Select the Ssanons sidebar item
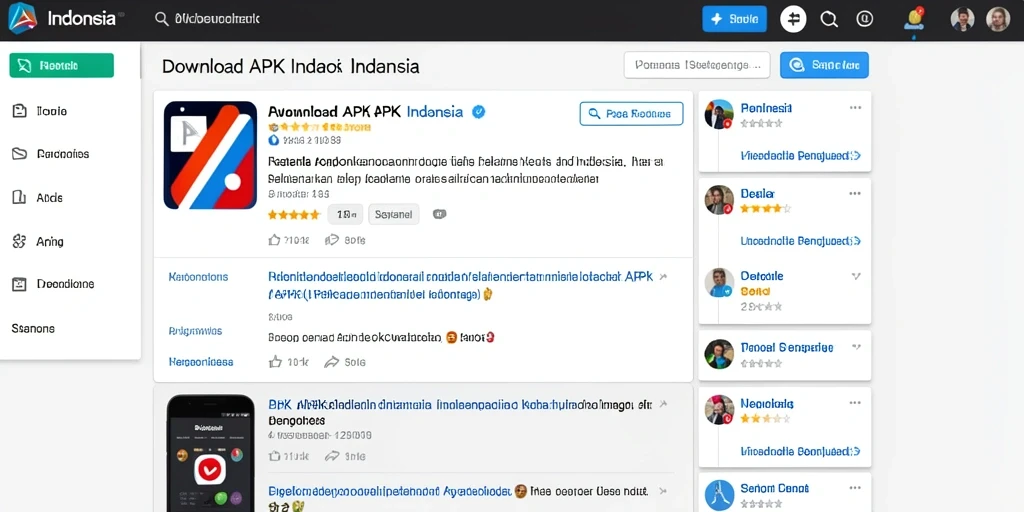The height and width of the screenshot is (512, 1024). click(33, 328)
